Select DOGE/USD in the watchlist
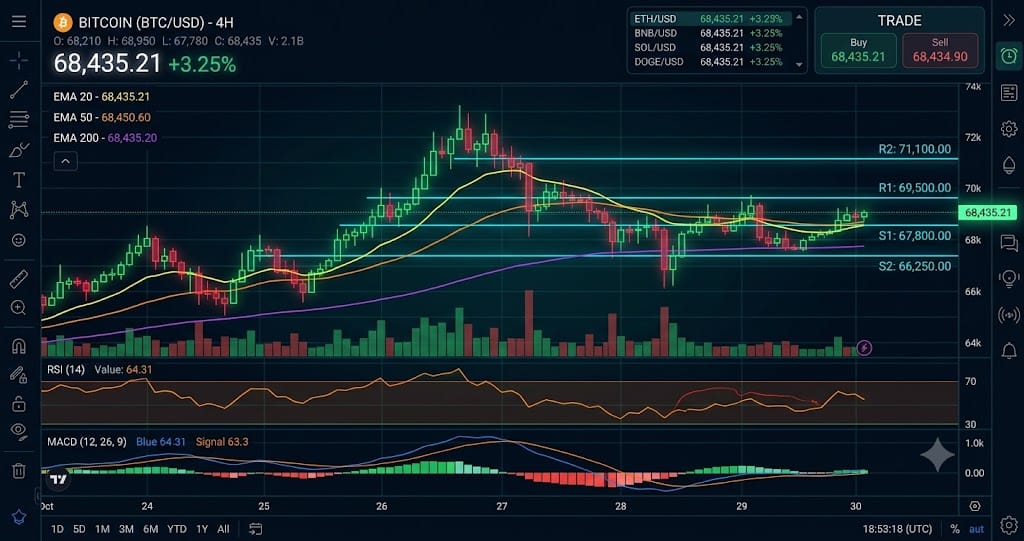 (709, 61)
